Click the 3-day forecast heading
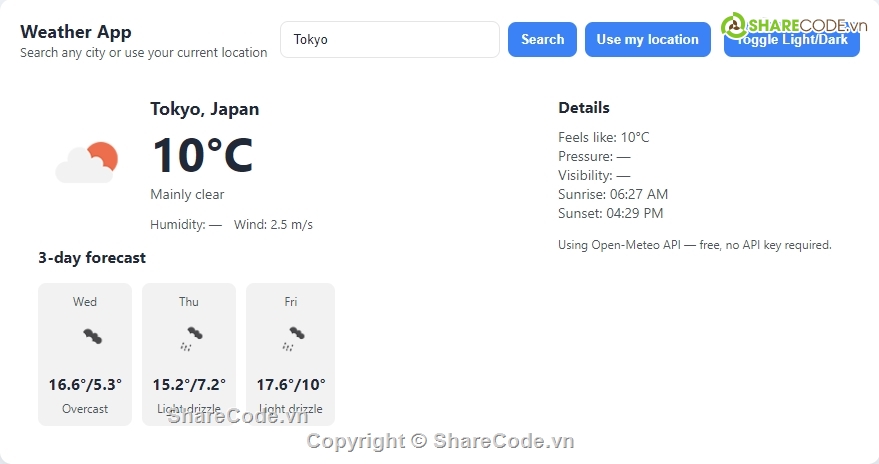This screenshot has width=879, height=464. [92, 258]
